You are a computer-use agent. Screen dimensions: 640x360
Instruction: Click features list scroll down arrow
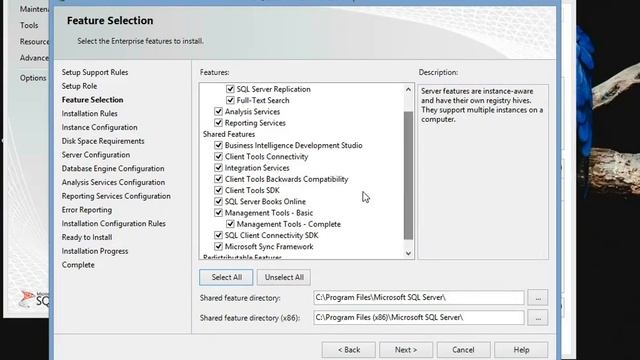pyautogui.click(x=408, y=253)
